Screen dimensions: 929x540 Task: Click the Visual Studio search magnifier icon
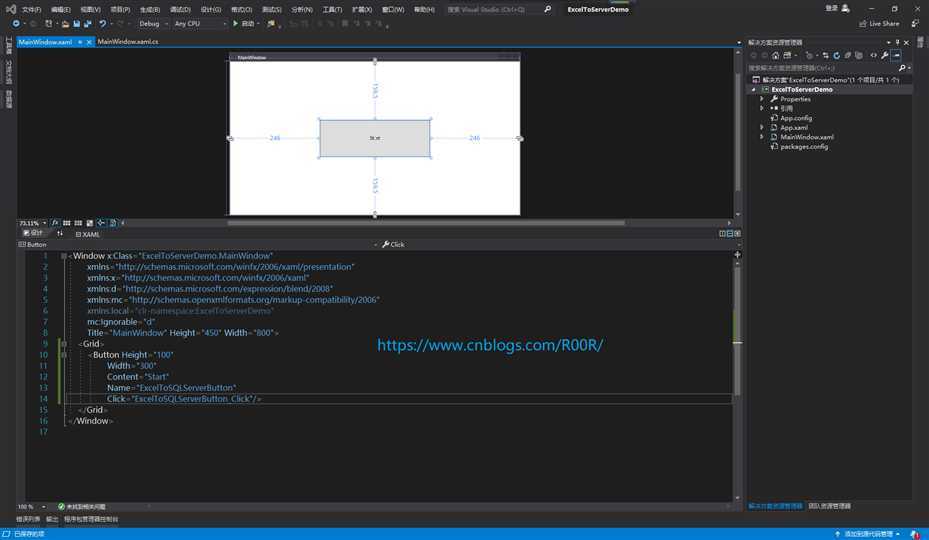point(547,9)
